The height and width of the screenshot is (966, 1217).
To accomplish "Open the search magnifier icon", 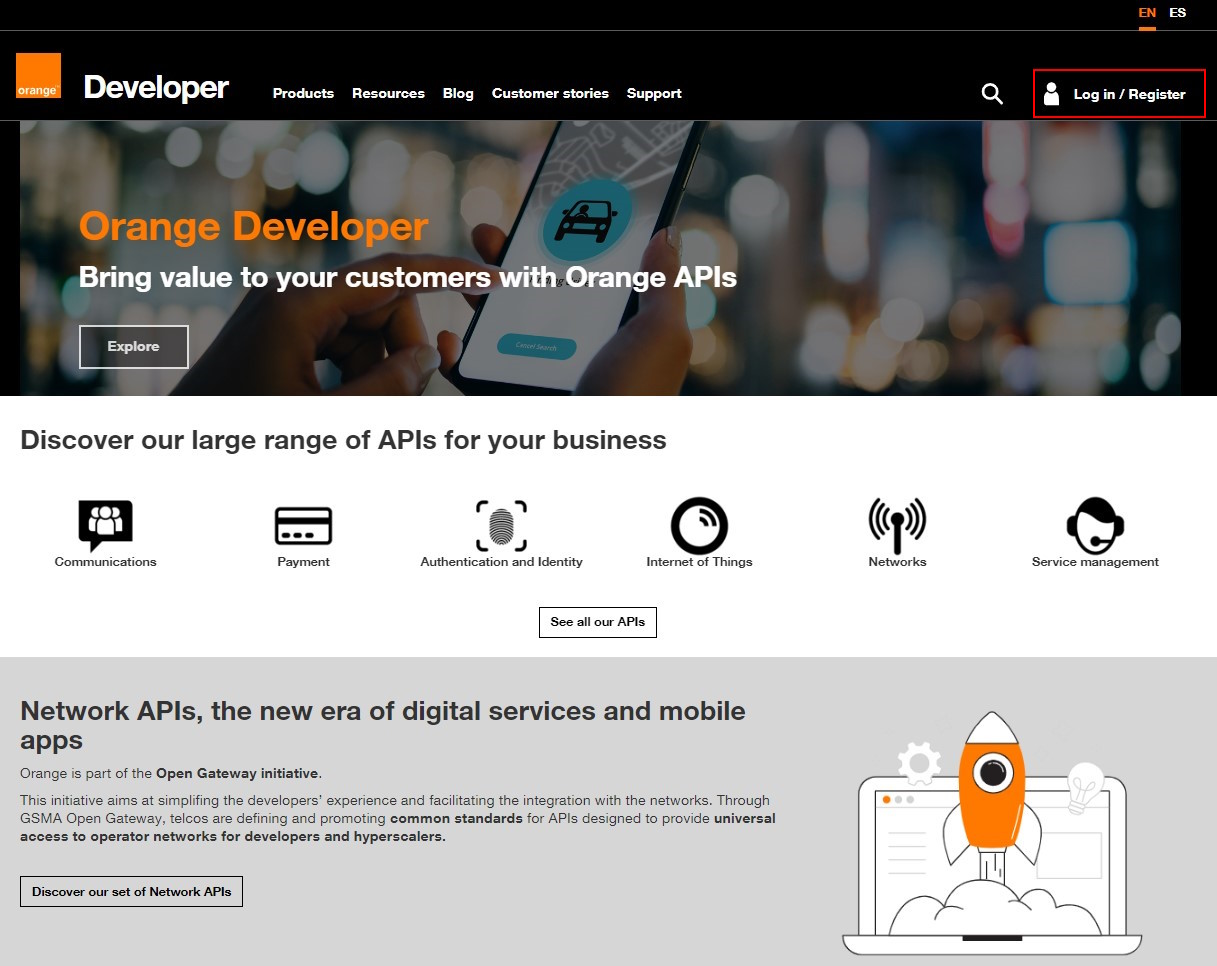I will pyautogui.click(x=992, y=93).
